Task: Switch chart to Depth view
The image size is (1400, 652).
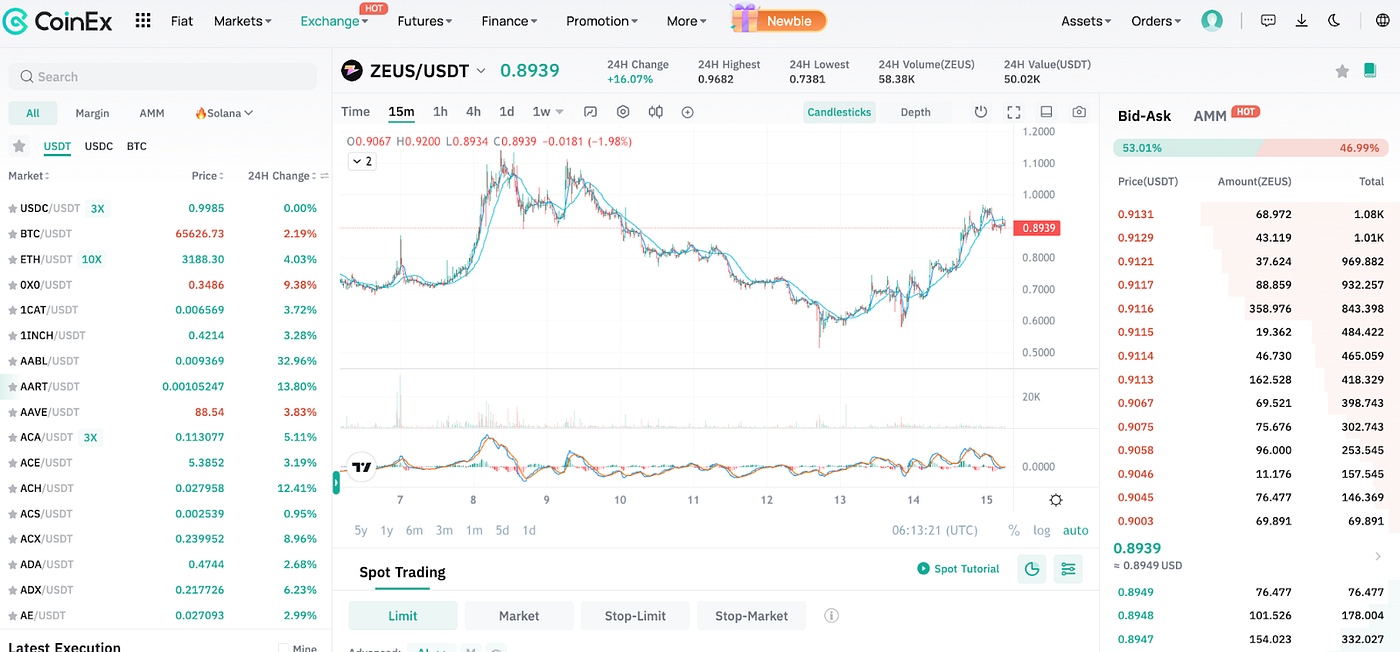Action: pyautogui.click(x=915, y=112)
